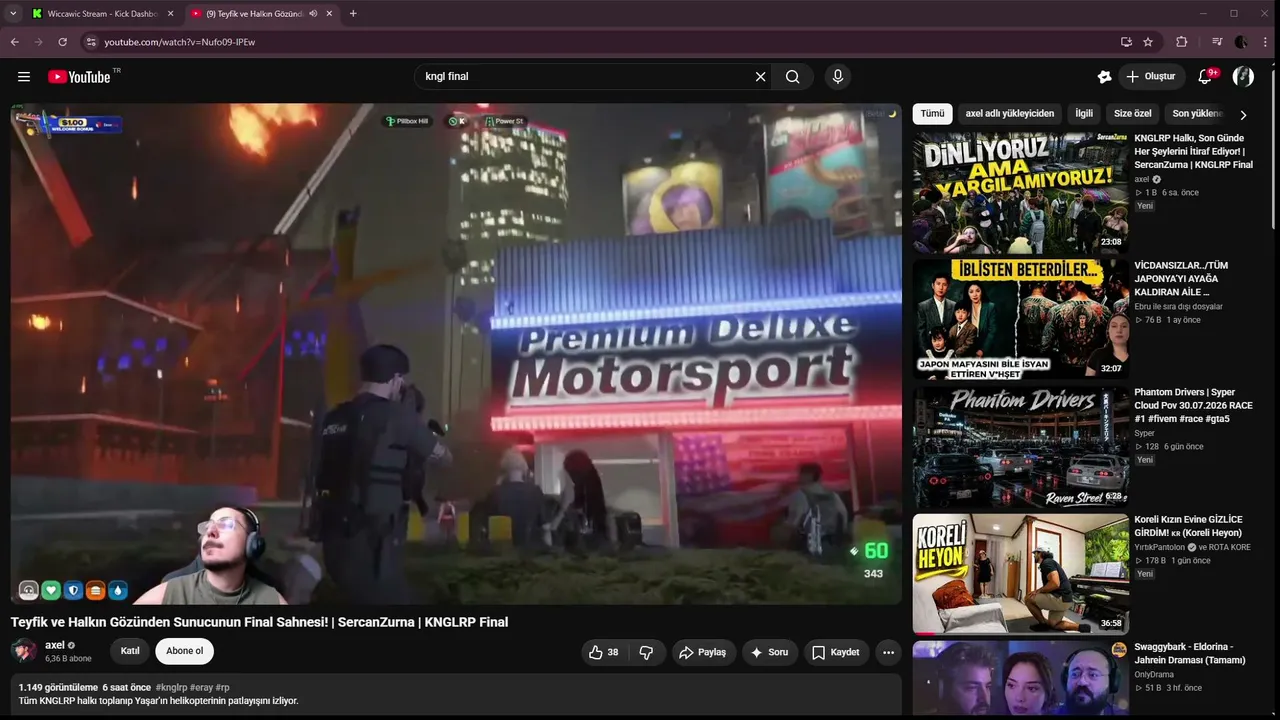The height and width of the screenshot is (720, 1280).
Task: Reload the page
Action: pos(63,42)
